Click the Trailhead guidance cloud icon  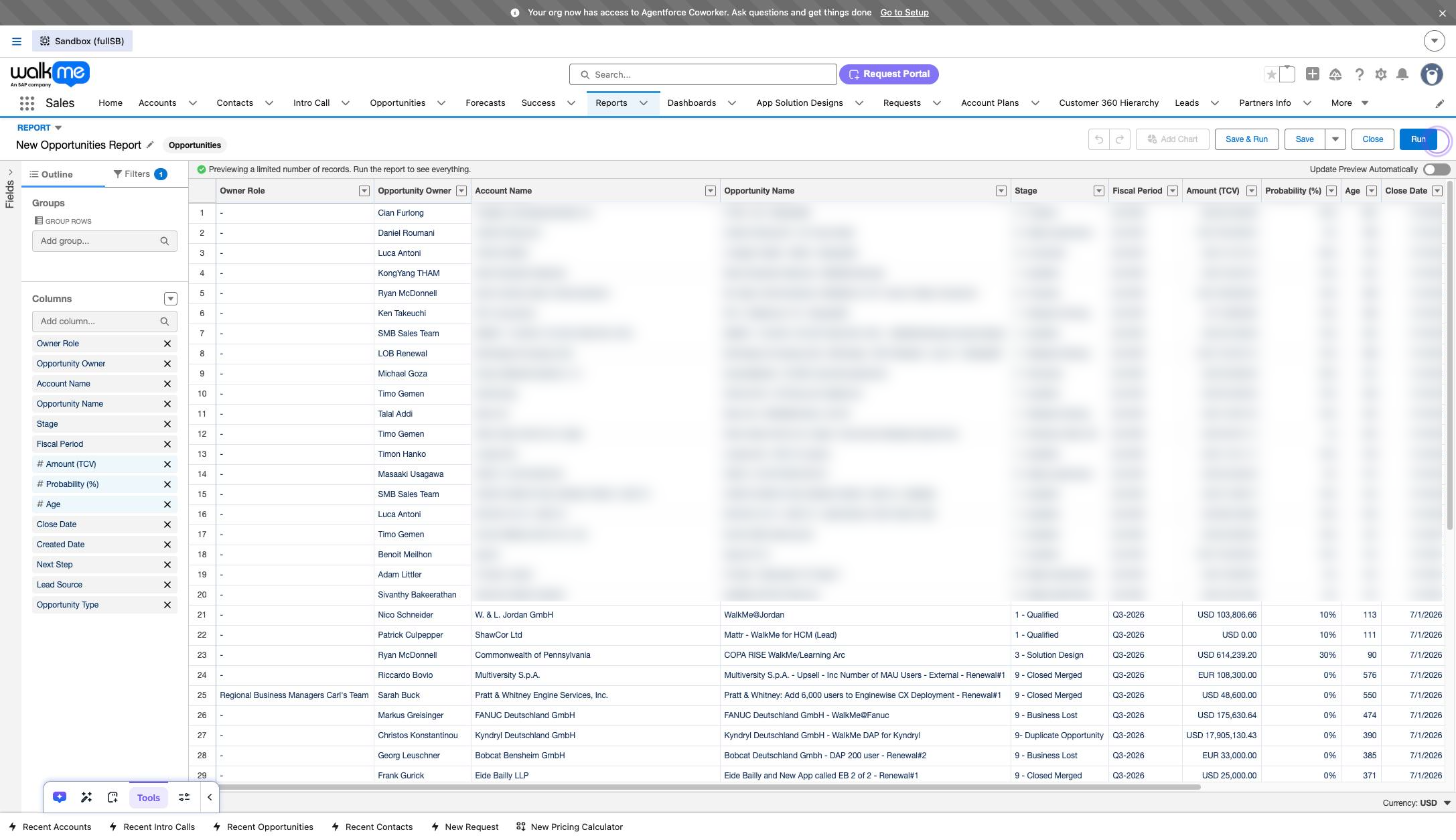tap(1335, 74)
